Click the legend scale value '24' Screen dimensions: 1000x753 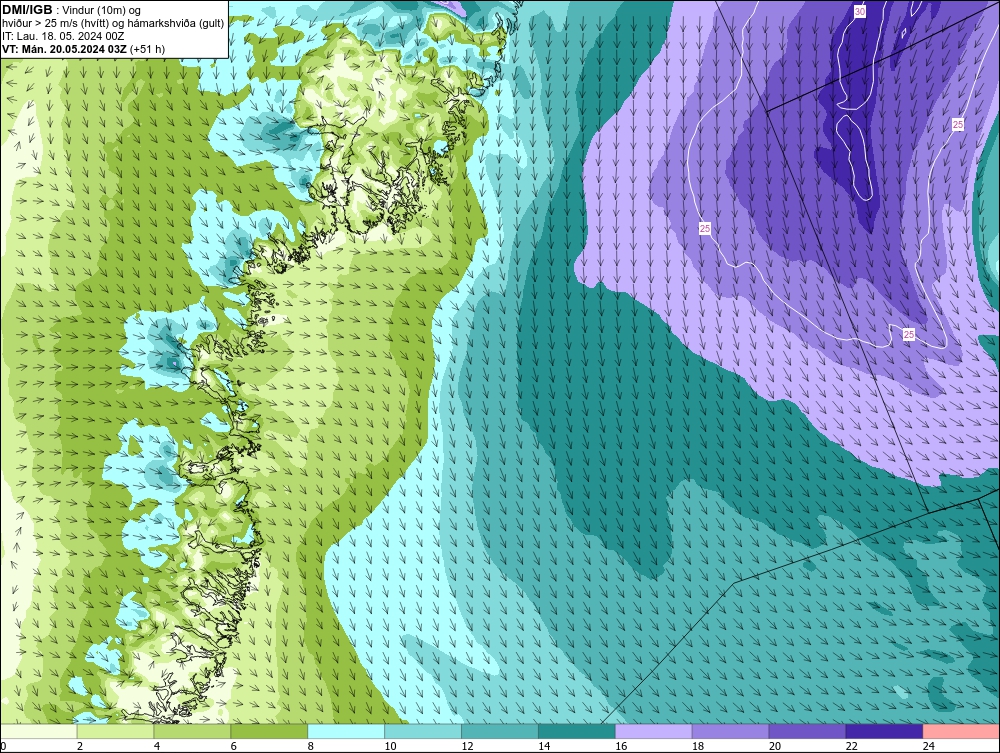pyautogui.click(x=929, y=746)
